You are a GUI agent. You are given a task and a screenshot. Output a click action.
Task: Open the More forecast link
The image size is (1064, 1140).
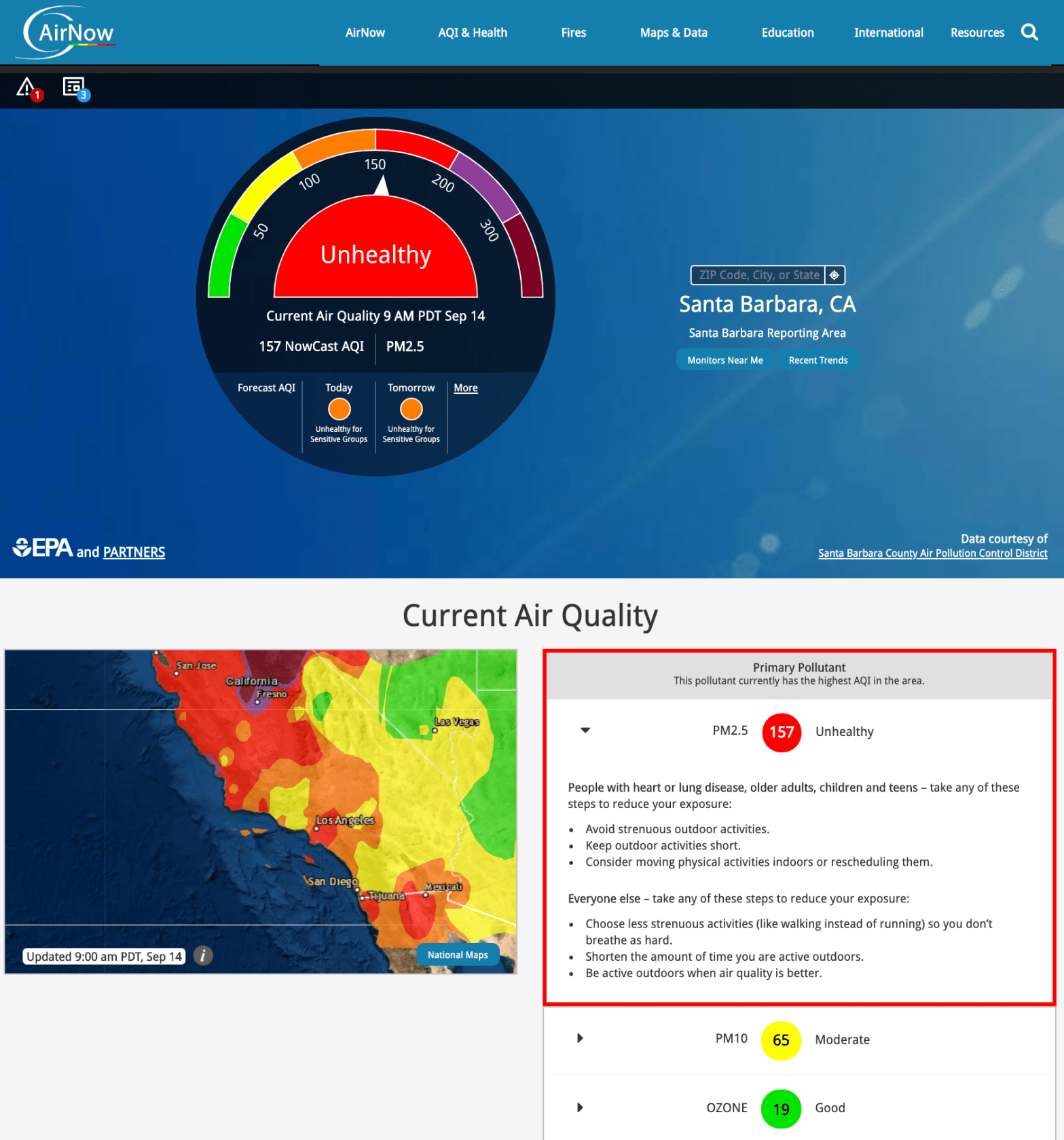coord(465,388)
